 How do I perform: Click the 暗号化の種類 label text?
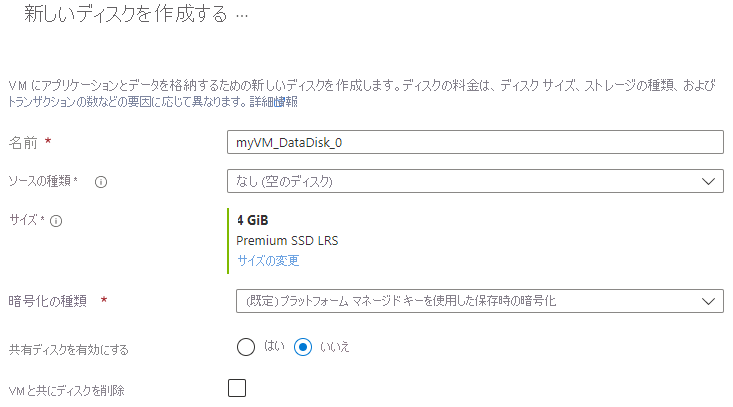click(x=47, y=300)
